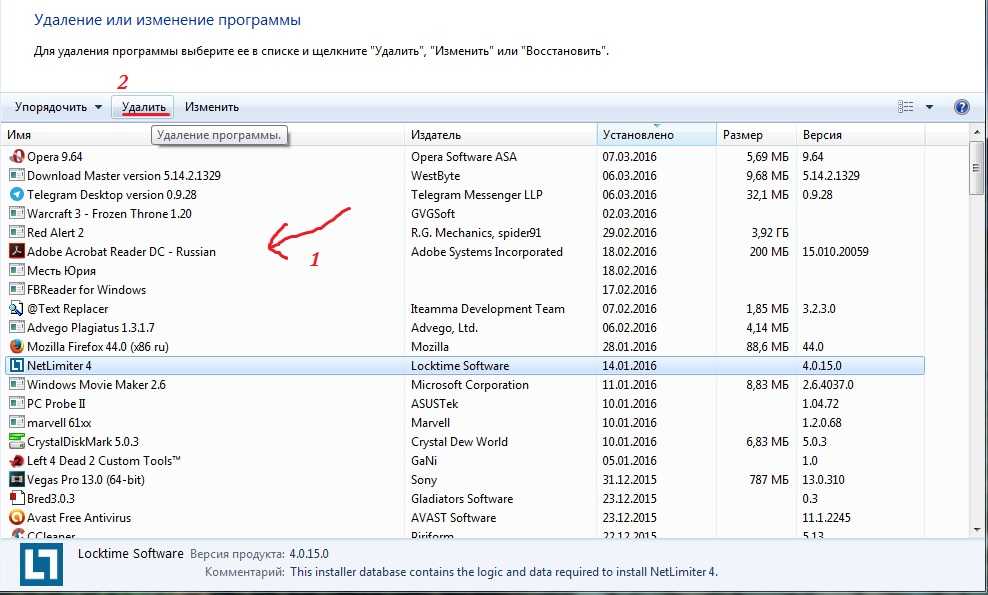The height and width of the screenshot is (595, 988).
Task: Select Mozilla Firefox 44.0 (x86 ru) name
Action: pos(98,346)
